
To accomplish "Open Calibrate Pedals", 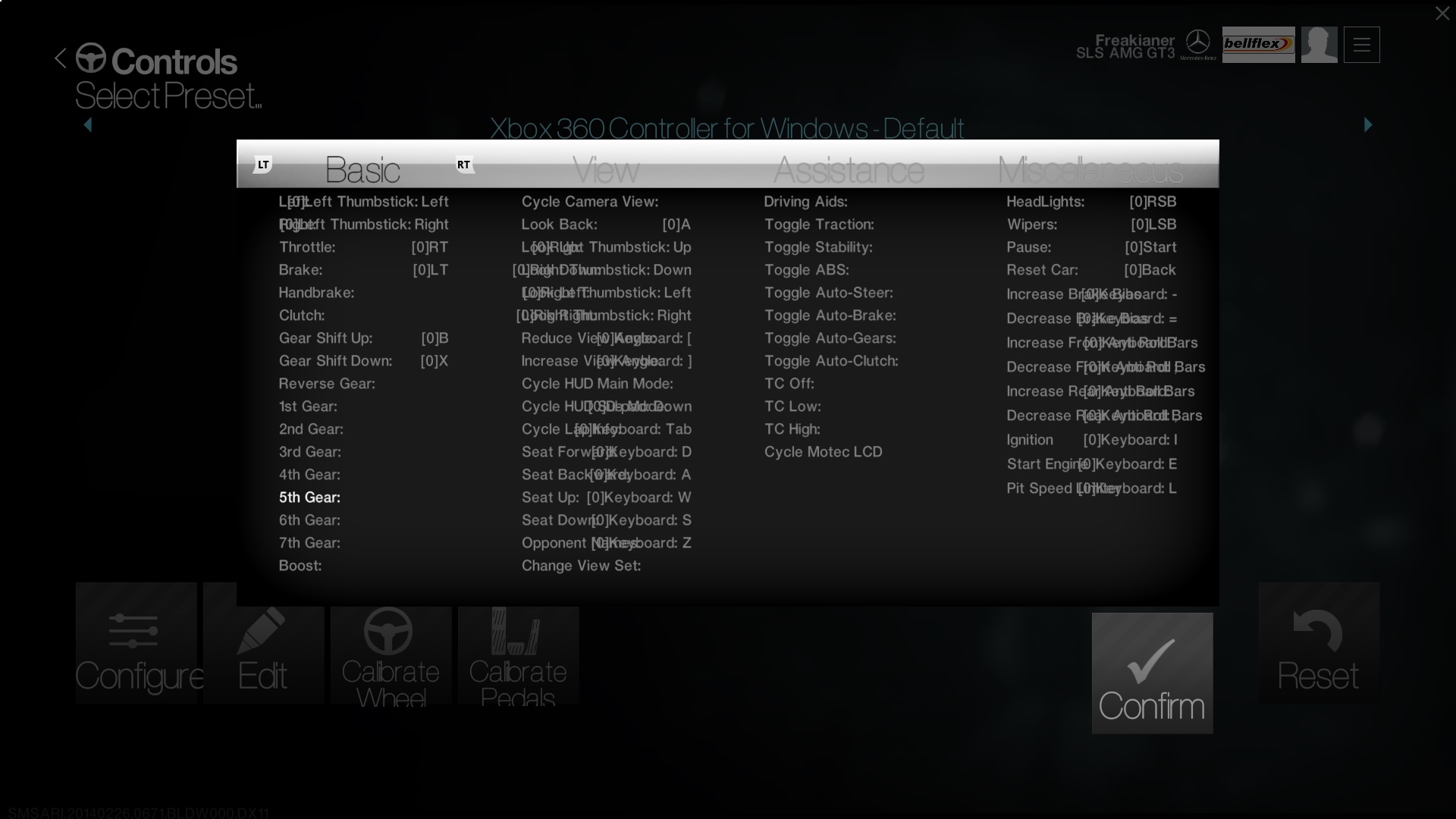I will coord(518,656).
